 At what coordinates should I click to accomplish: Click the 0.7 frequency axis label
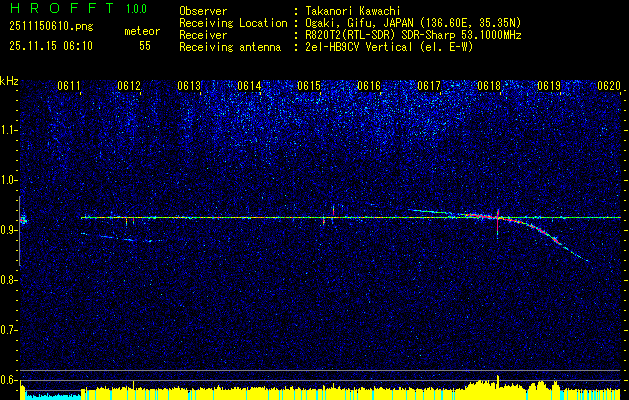pyautogui.click(x=9, y=329)
